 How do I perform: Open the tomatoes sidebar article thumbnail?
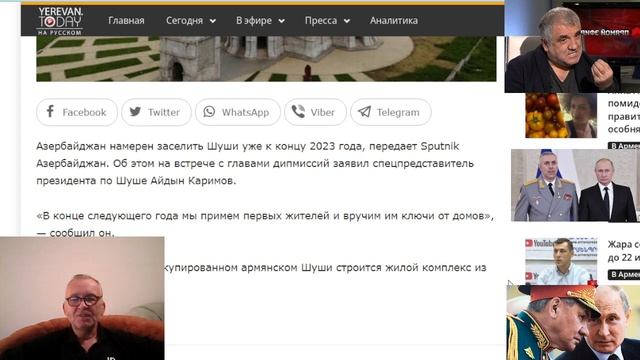561,116
